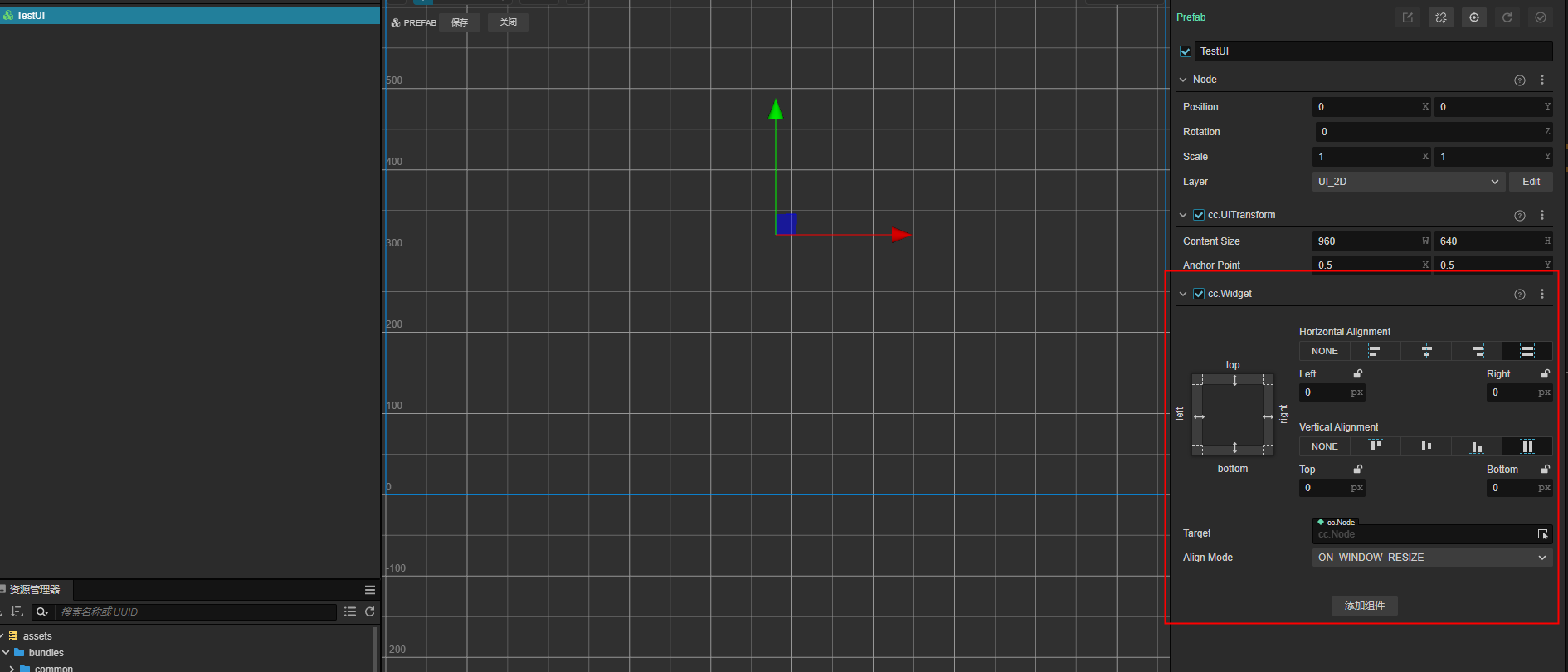1568x672 pixels.
Task: Click the layer Edit button
Action: tap(1531, 182)
